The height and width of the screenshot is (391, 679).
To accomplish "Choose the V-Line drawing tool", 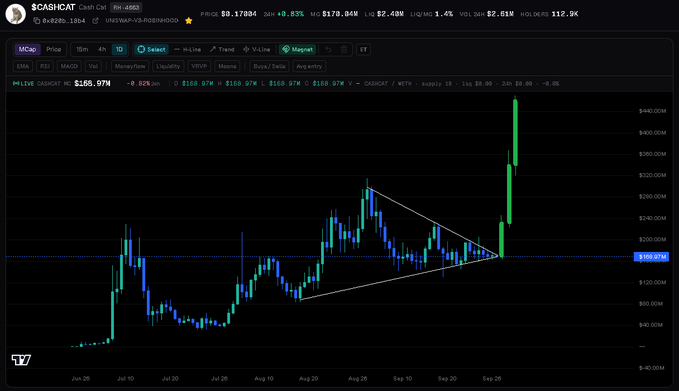I will tap(256, 49).
